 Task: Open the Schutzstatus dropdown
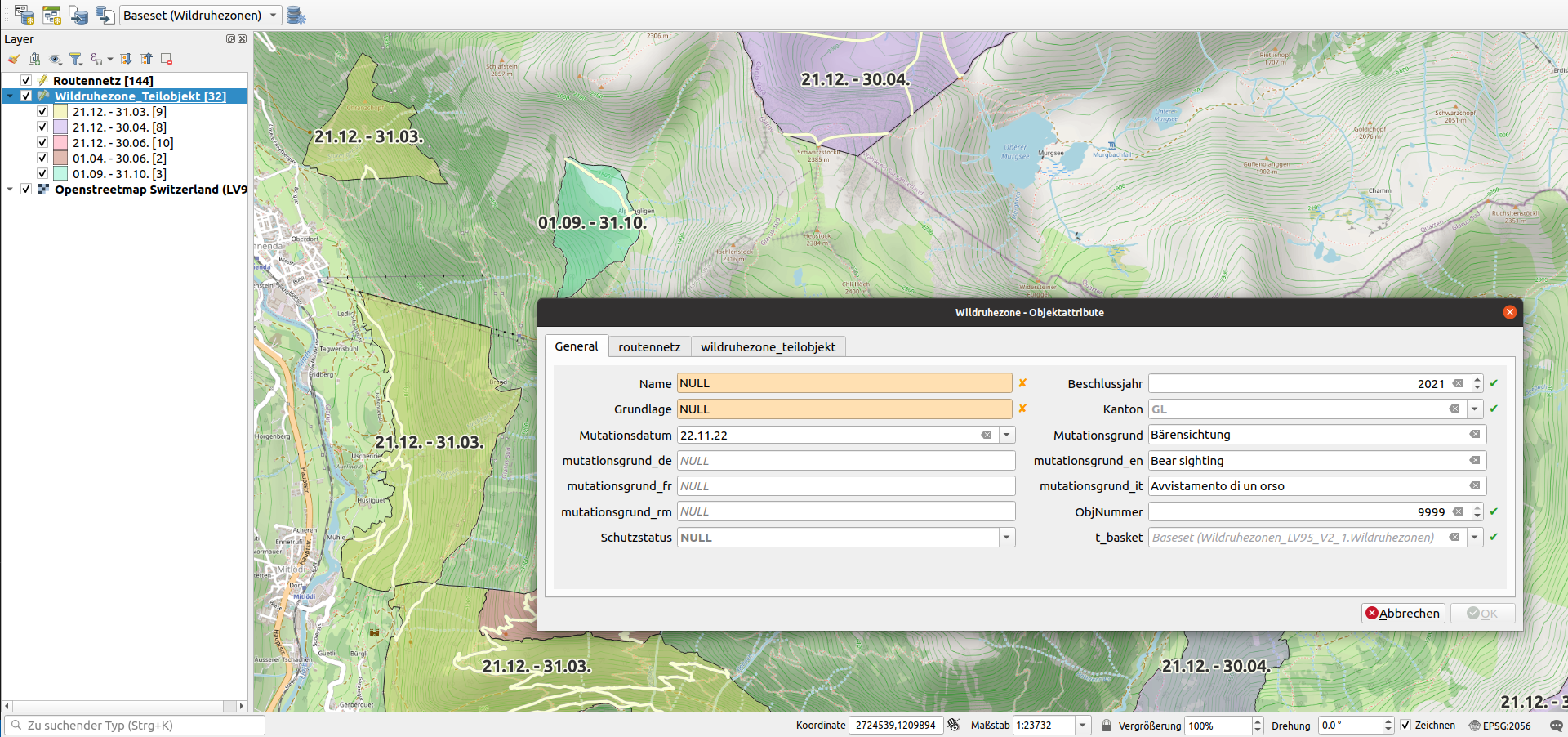1007,538
